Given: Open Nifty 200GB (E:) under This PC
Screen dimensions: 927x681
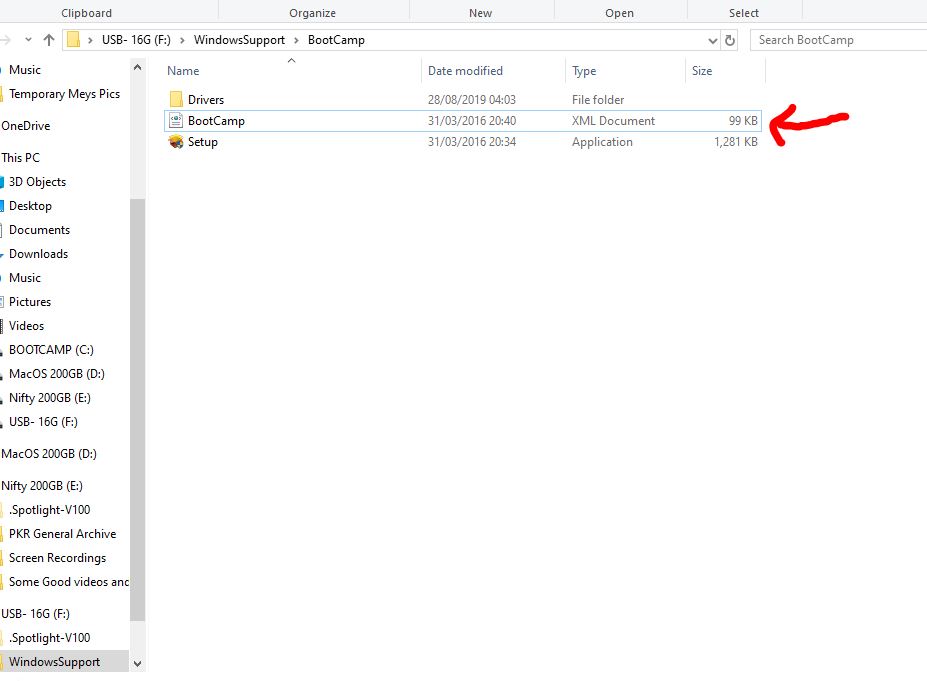Looking at the screenshot, I should pyautogui.click(x=50, y=398).
